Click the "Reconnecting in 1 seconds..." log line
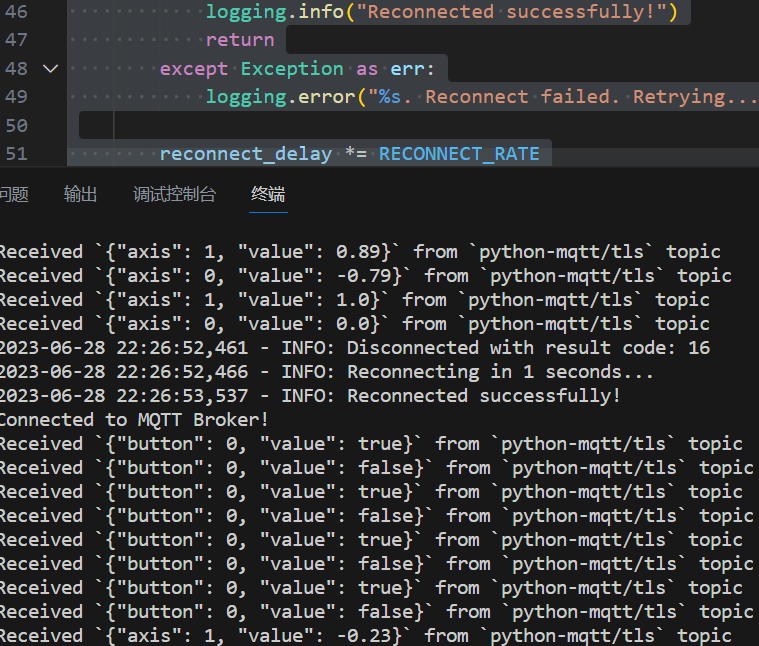This screenshot has height=646, width=759. [x=500, y=372]
